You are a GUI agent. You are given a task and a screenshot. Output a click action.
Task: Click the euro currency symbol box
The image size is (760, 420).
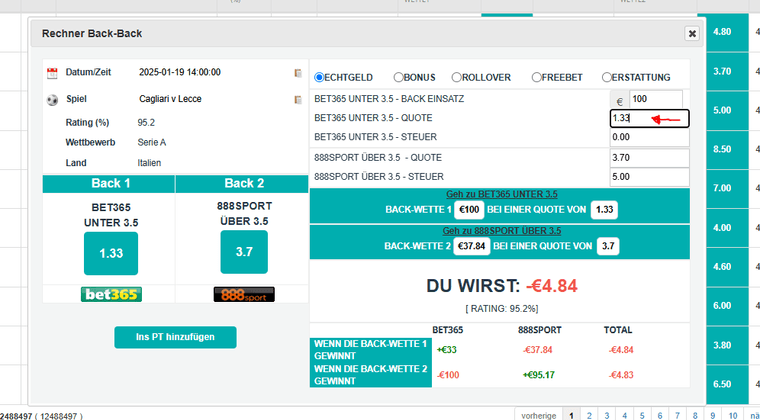tap(619, 100)
